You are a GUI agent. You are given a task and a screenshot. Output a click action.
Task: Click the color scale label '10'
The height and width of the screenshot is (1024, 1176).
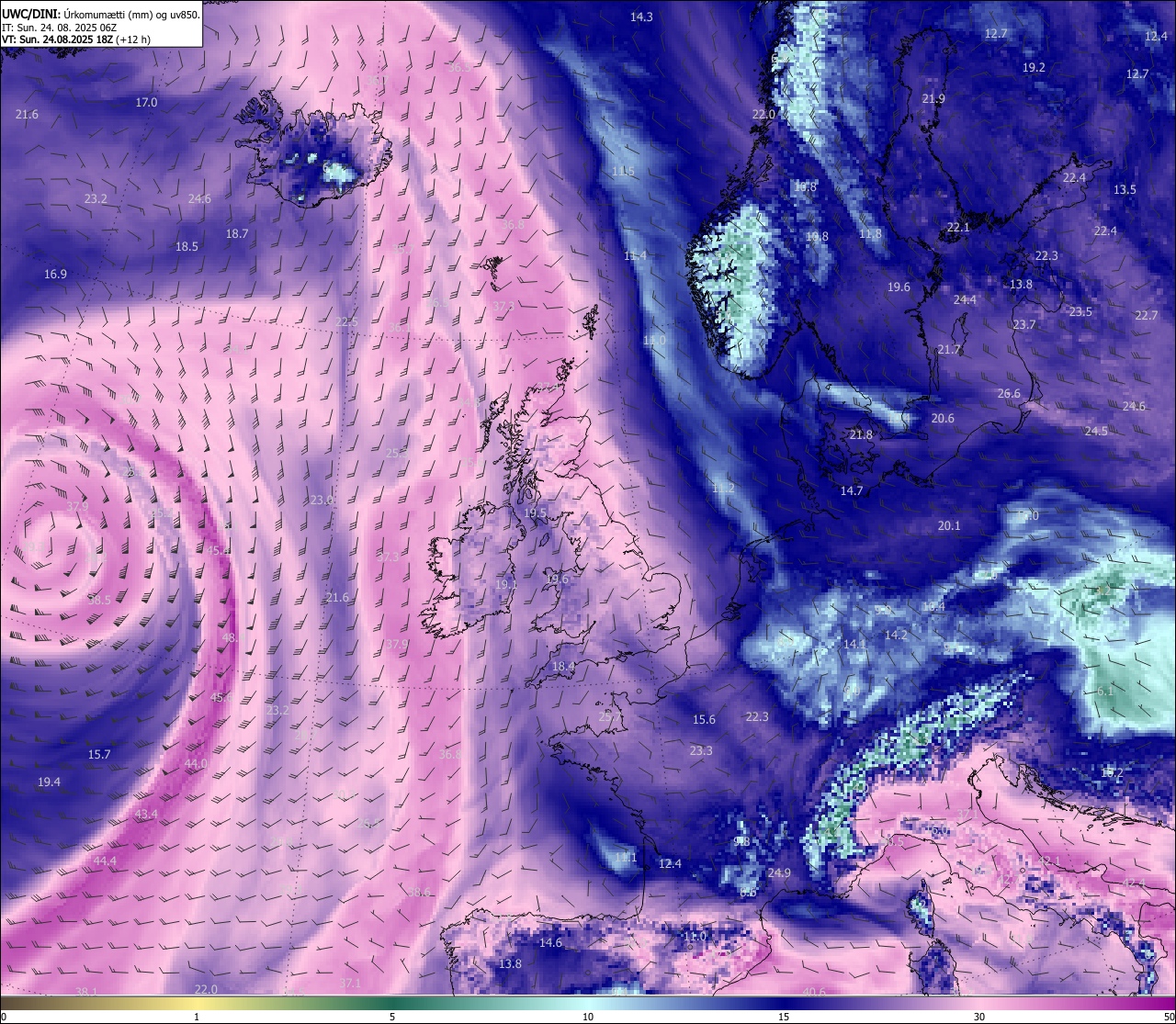pyautogui.click(x=588, y=1017)
